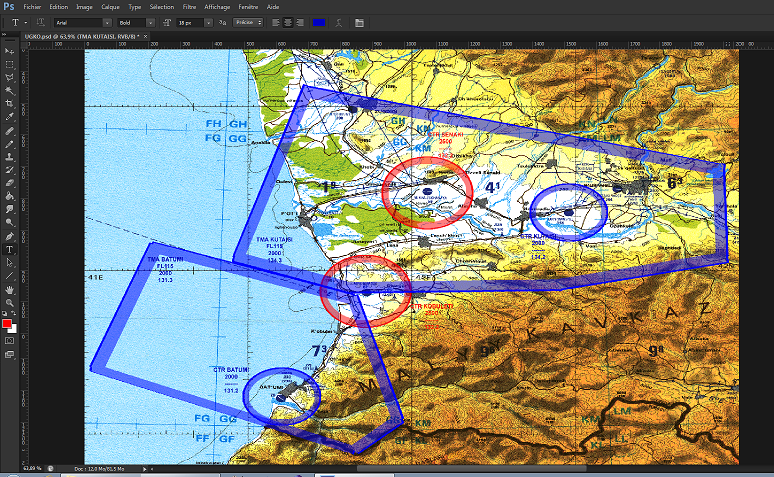Toggle Quick Mask mode
Image resolution: width=774 pixels, height=477 pixels.
click(9, 341)
